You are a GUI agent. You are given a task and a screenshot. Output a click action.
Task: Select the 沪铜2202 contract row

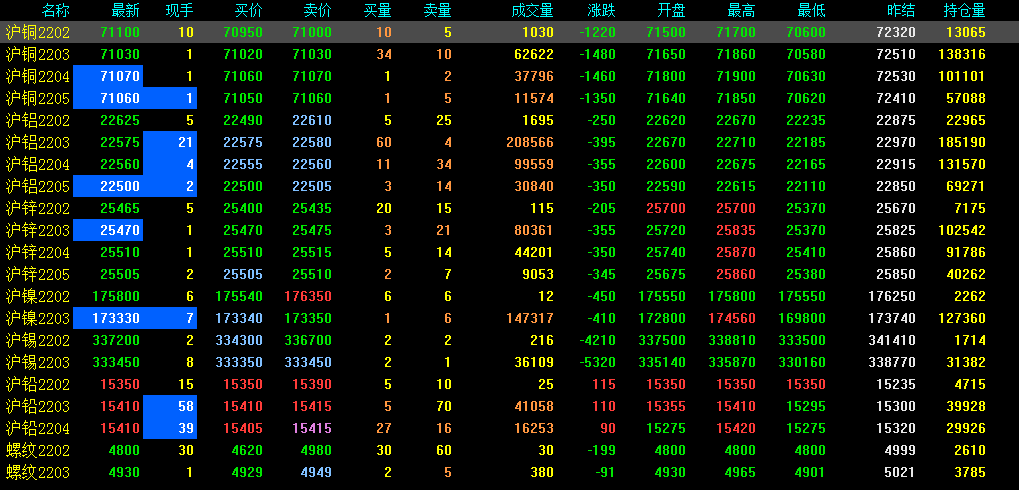510,32
